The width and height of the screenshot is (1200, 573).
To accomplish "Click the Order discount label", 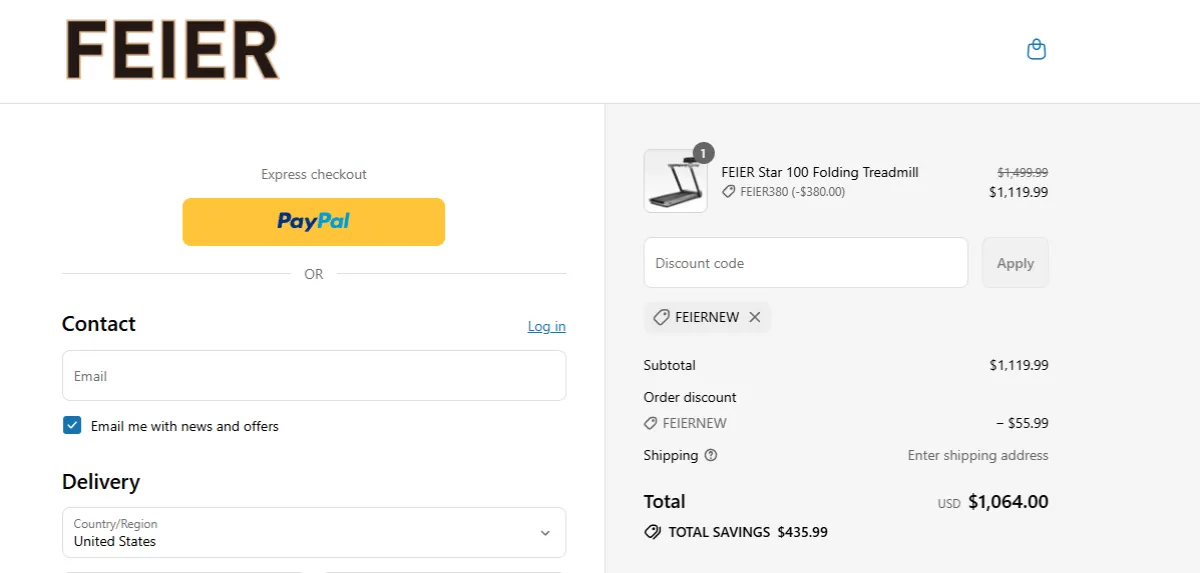I will tap(690, 397).
